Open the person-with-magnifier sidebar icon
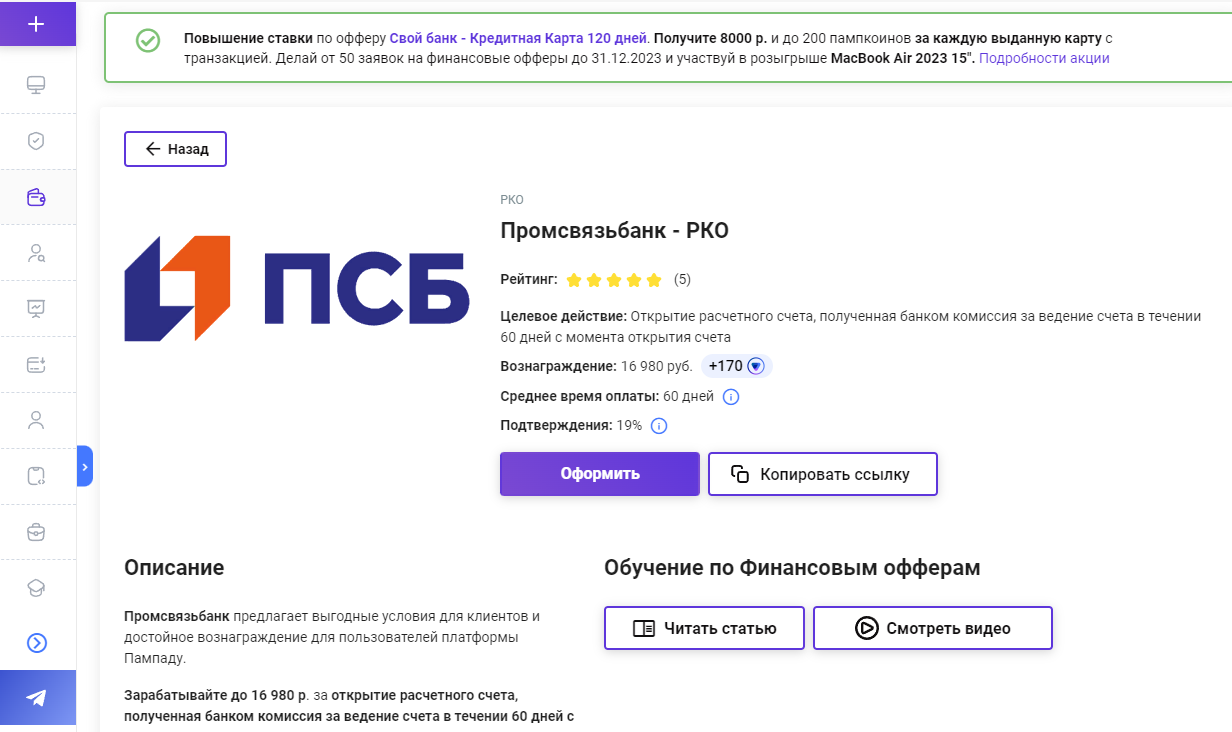Image resolution: width=1232 pixels, height=732 pixels. coord(36,253)
